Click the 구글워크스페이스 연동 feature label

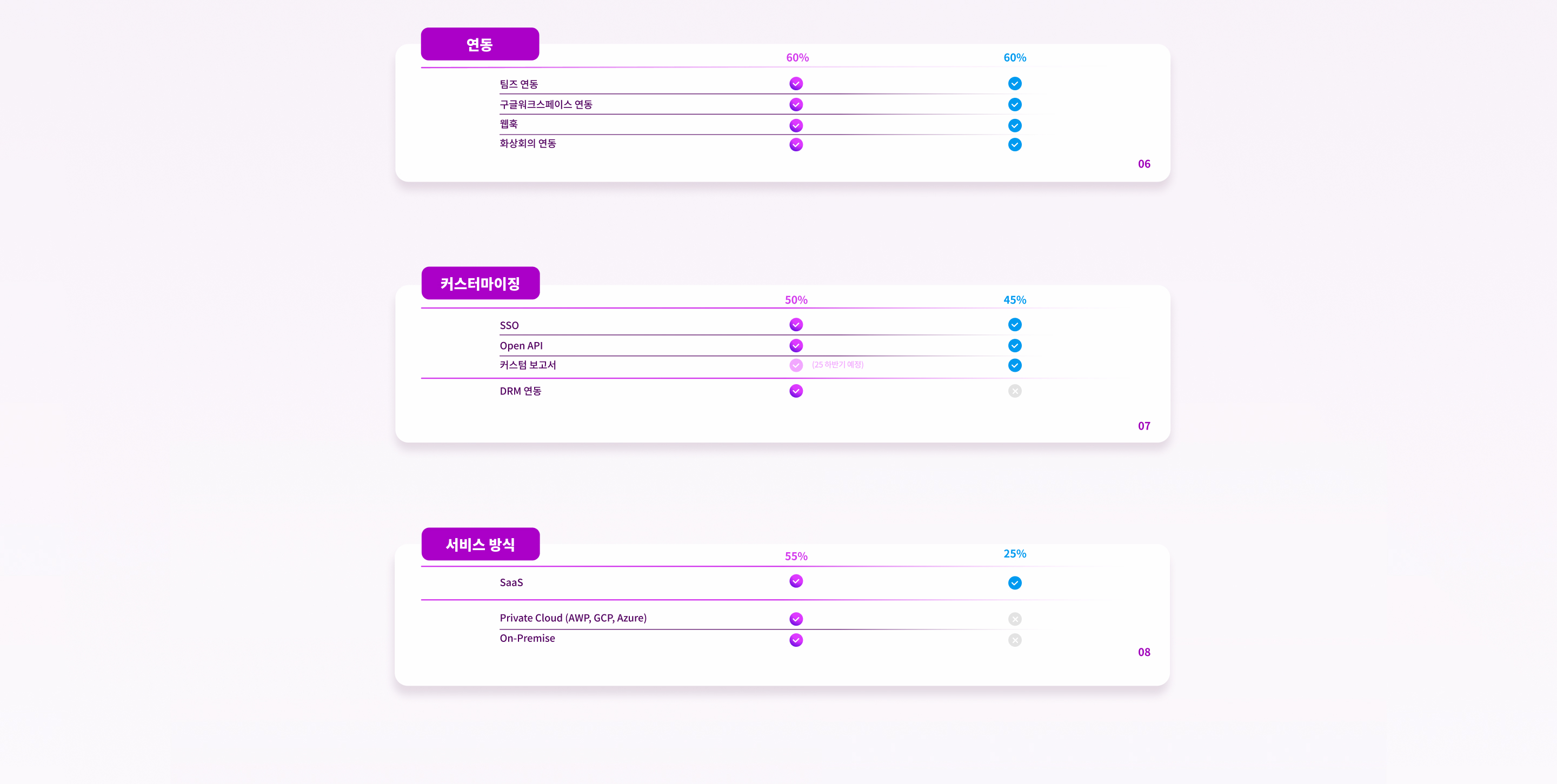click(x=546, y=104)
